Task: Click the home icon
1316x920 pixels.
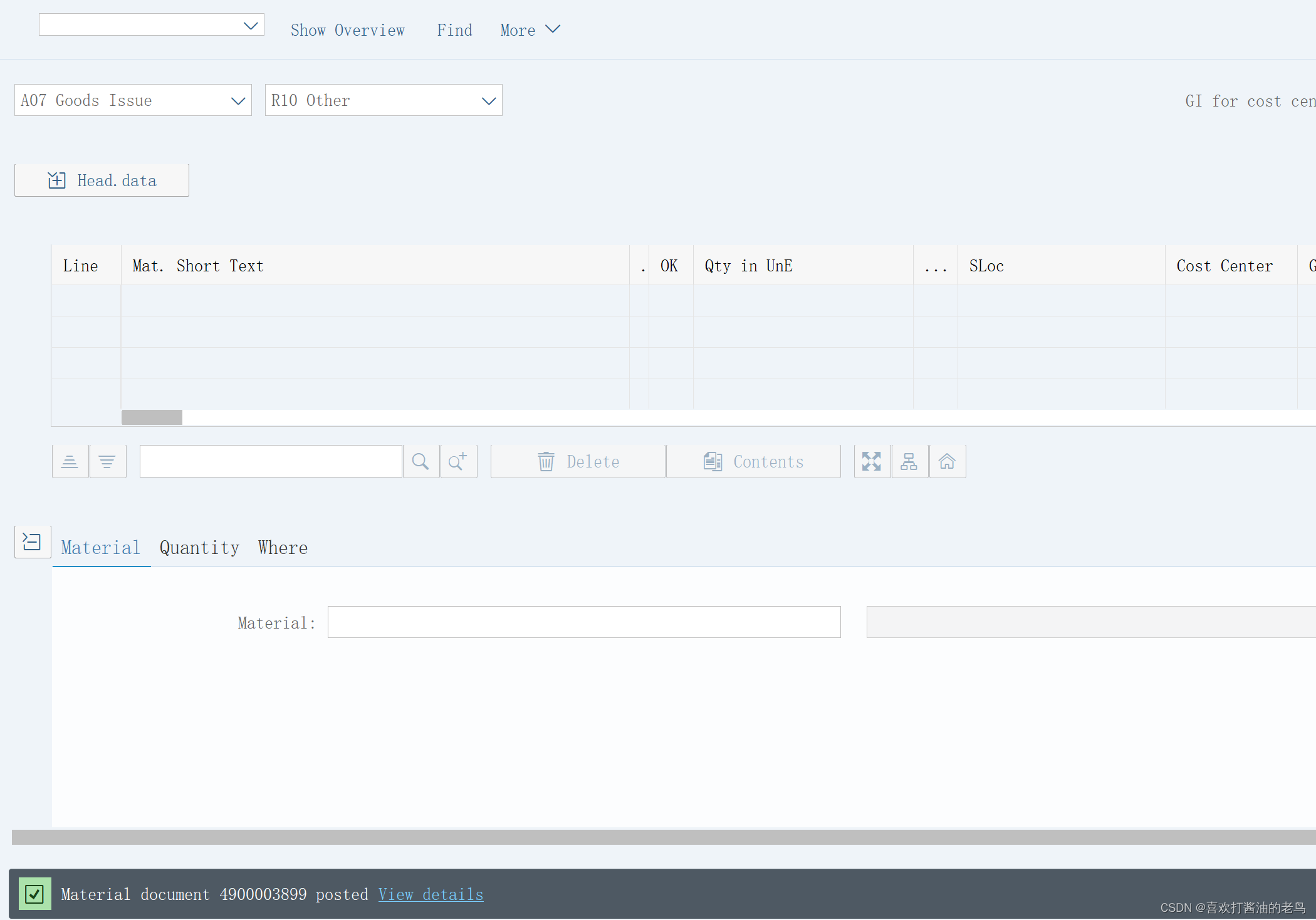Action: [947, 461]
